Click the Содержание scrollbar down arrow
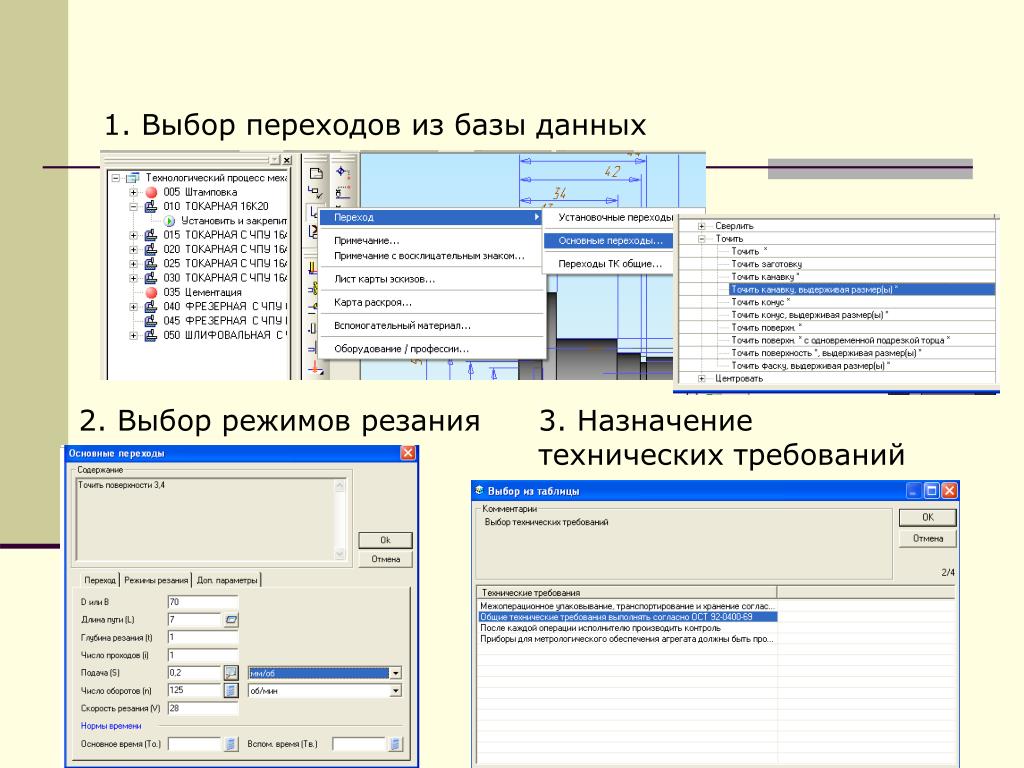The image size is (1024, 768). coord(340,554)
